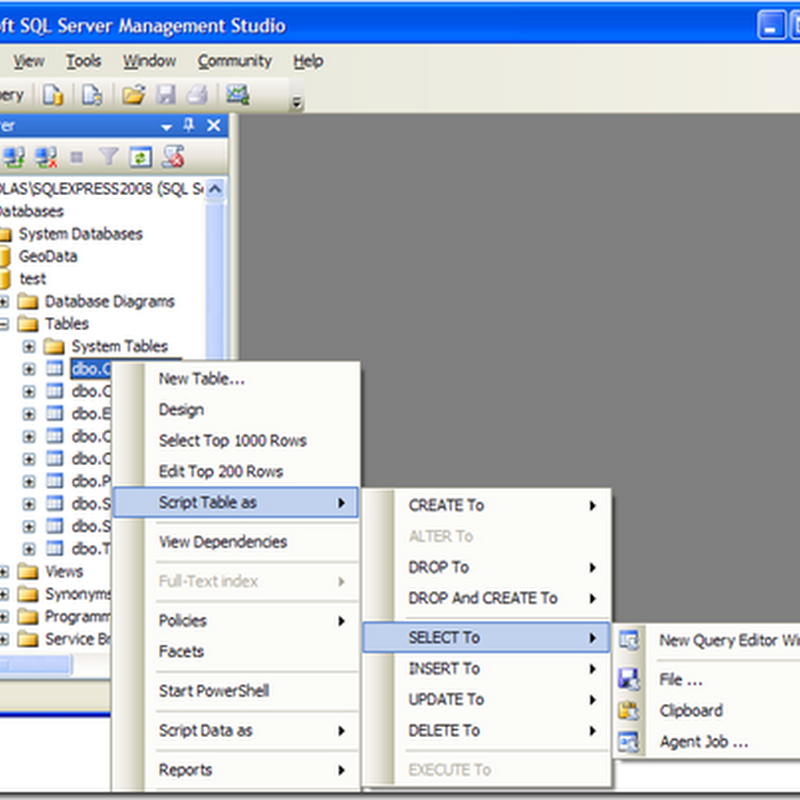Select the Views folder
800x800 pixels.
pyautogui.click(x=64, y=571)
